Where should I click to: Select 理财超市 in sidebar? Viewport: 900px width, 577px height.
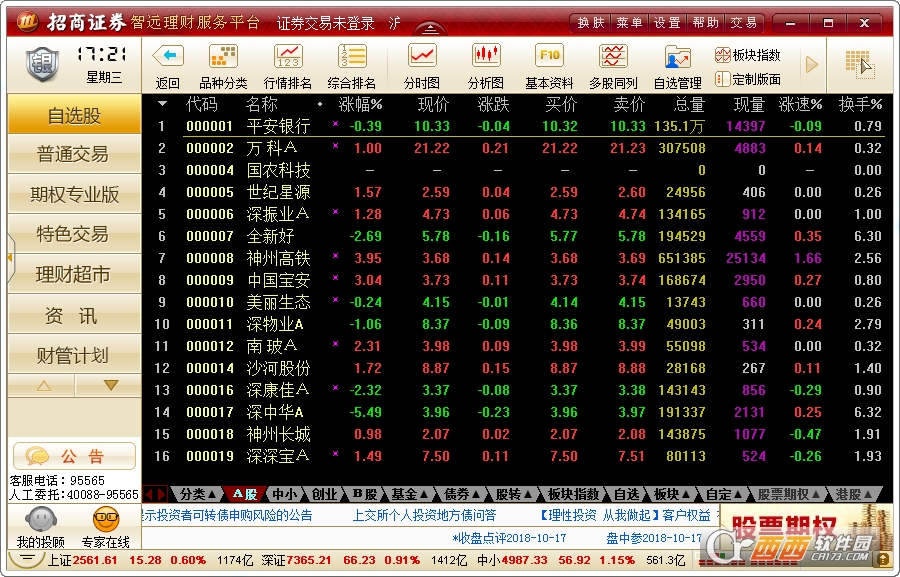[x=75, y=274]
